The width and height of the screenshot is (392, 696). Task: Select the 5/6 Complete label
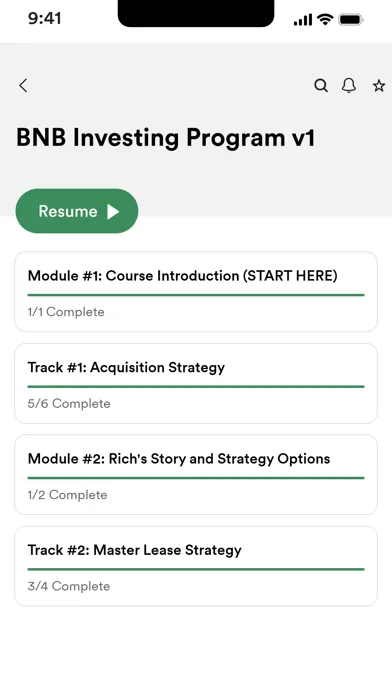tap(69, 403)
